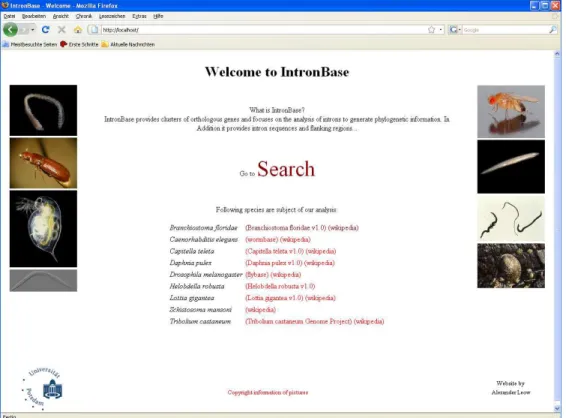This screenshot has width=566, height=418.
Task: Open the Bearbeiten menu
Action: pos(34,16)
